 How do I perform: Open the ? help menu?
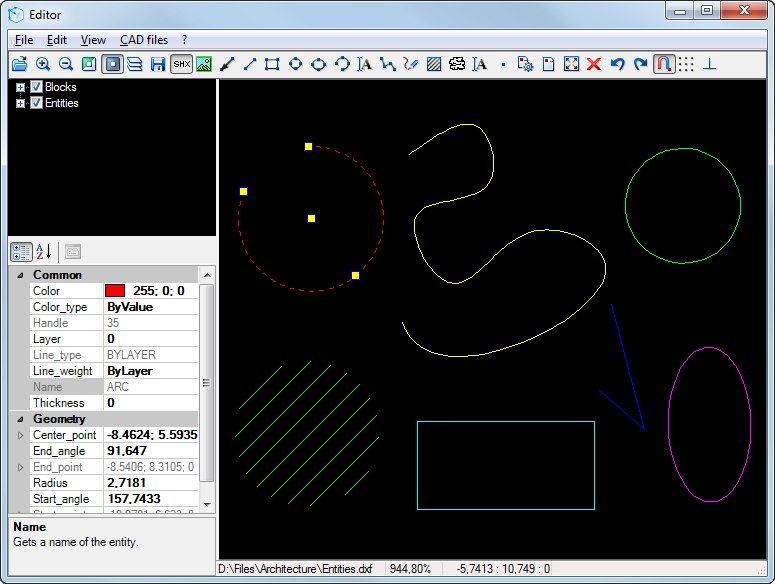(184, 40)
